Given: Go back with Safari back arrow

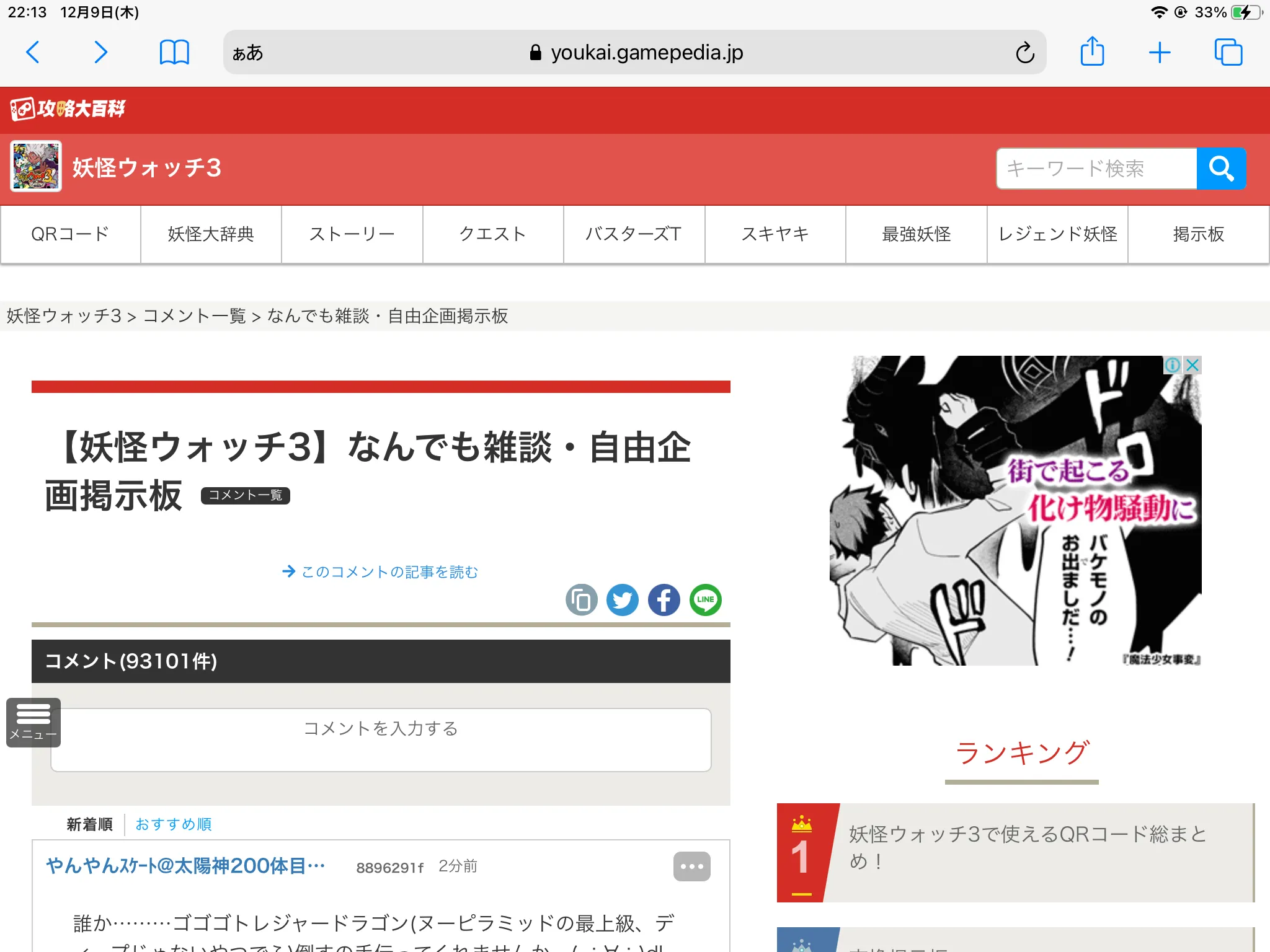Looking at the screenshot, I should click(33, 53).
